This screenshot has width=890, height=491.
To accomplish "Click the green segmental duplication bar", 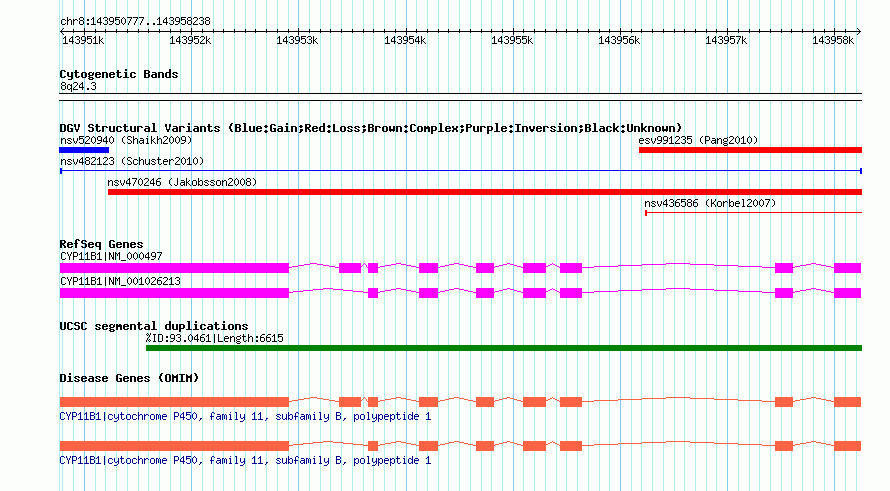I will pos(504,348).
